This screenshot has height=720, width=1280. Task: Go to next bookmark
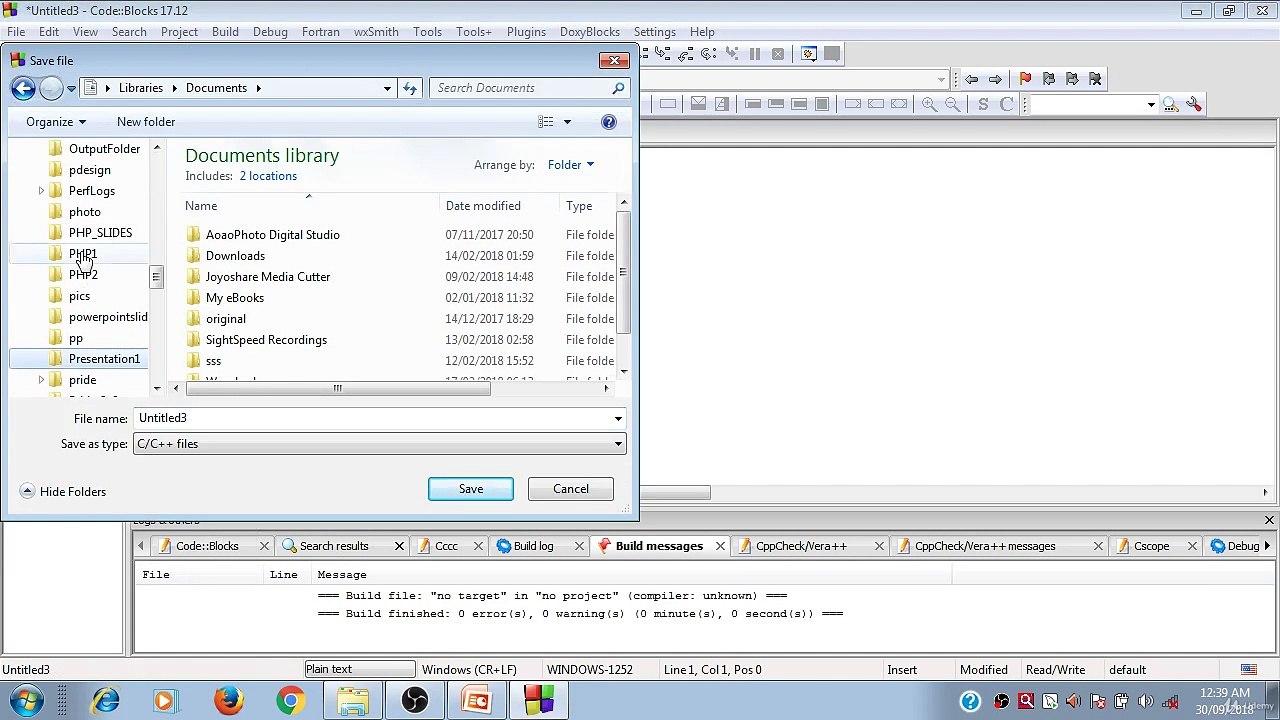[1072, 79]
